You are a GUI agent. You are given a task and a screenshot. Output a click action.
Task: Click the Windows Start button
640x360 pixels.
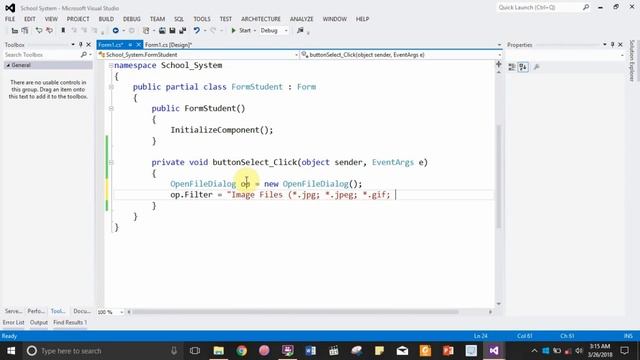(11, 351)
